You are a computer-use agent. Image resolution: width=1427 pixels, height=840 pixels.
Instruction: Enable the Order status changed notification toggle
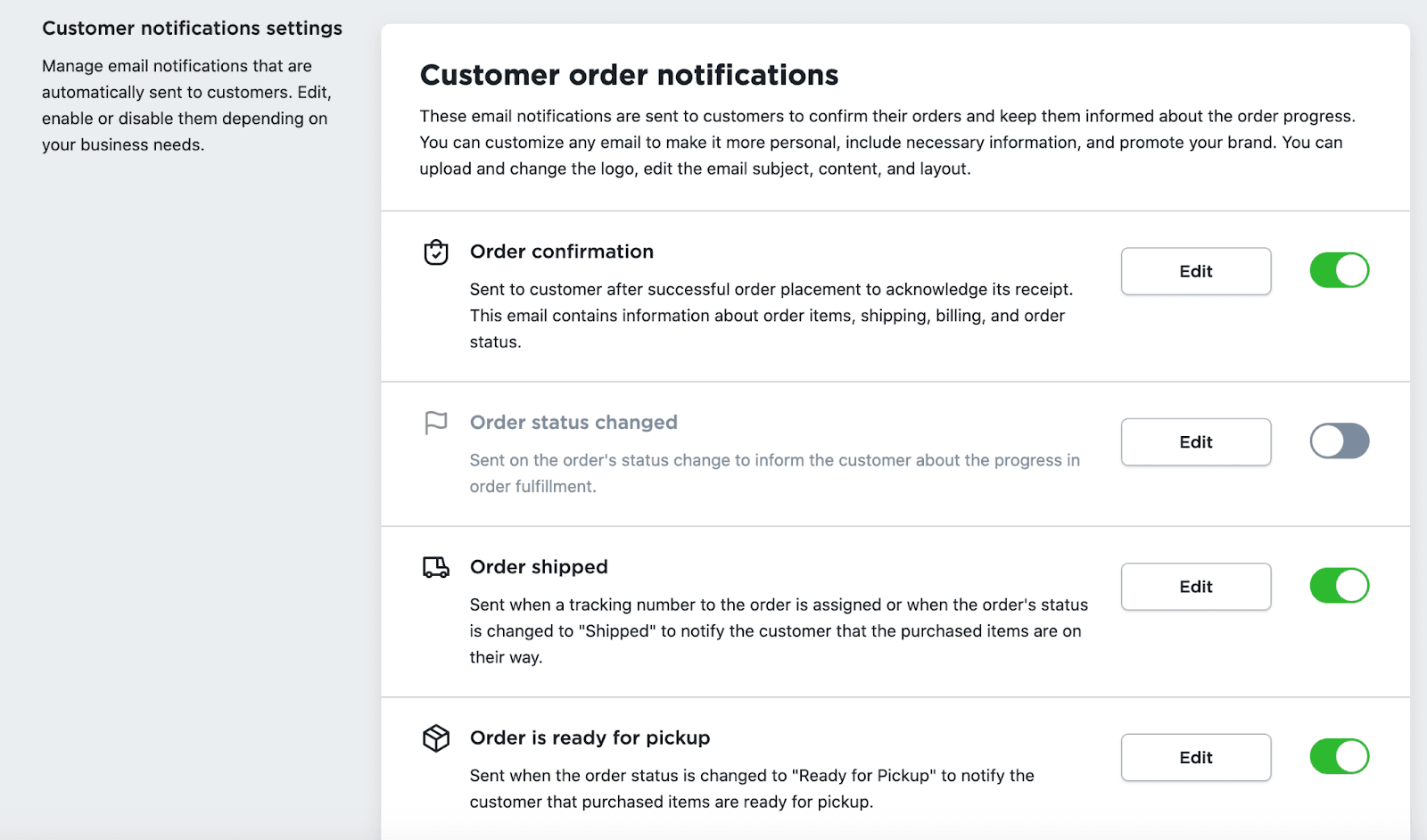click(x=1339, y=441)
